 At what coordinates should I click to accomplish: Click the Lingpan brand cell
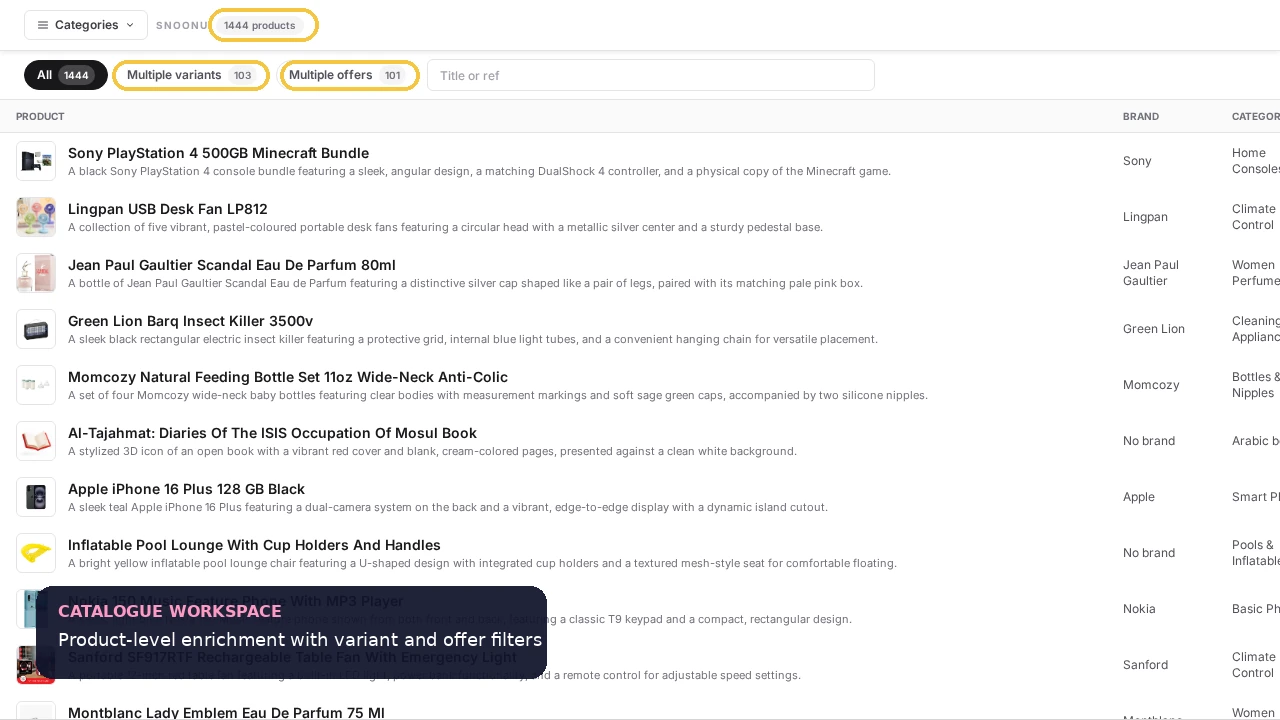click(x=1145, y=217)
